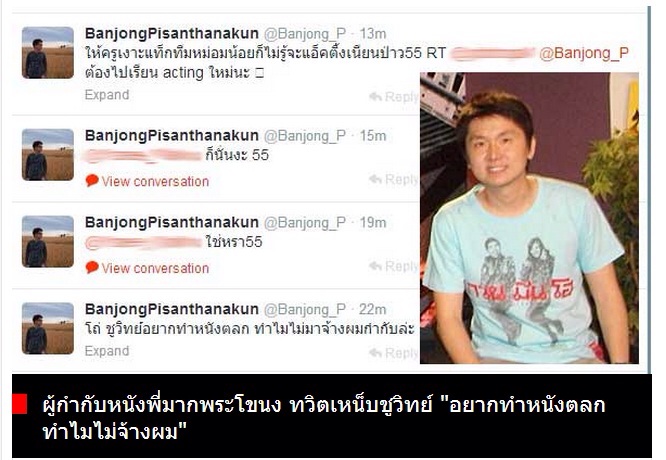Click the BanjongPisanthanakun name on the 22m tweet
The width and height of the screenshot is (666, 460).
(172, 309)
